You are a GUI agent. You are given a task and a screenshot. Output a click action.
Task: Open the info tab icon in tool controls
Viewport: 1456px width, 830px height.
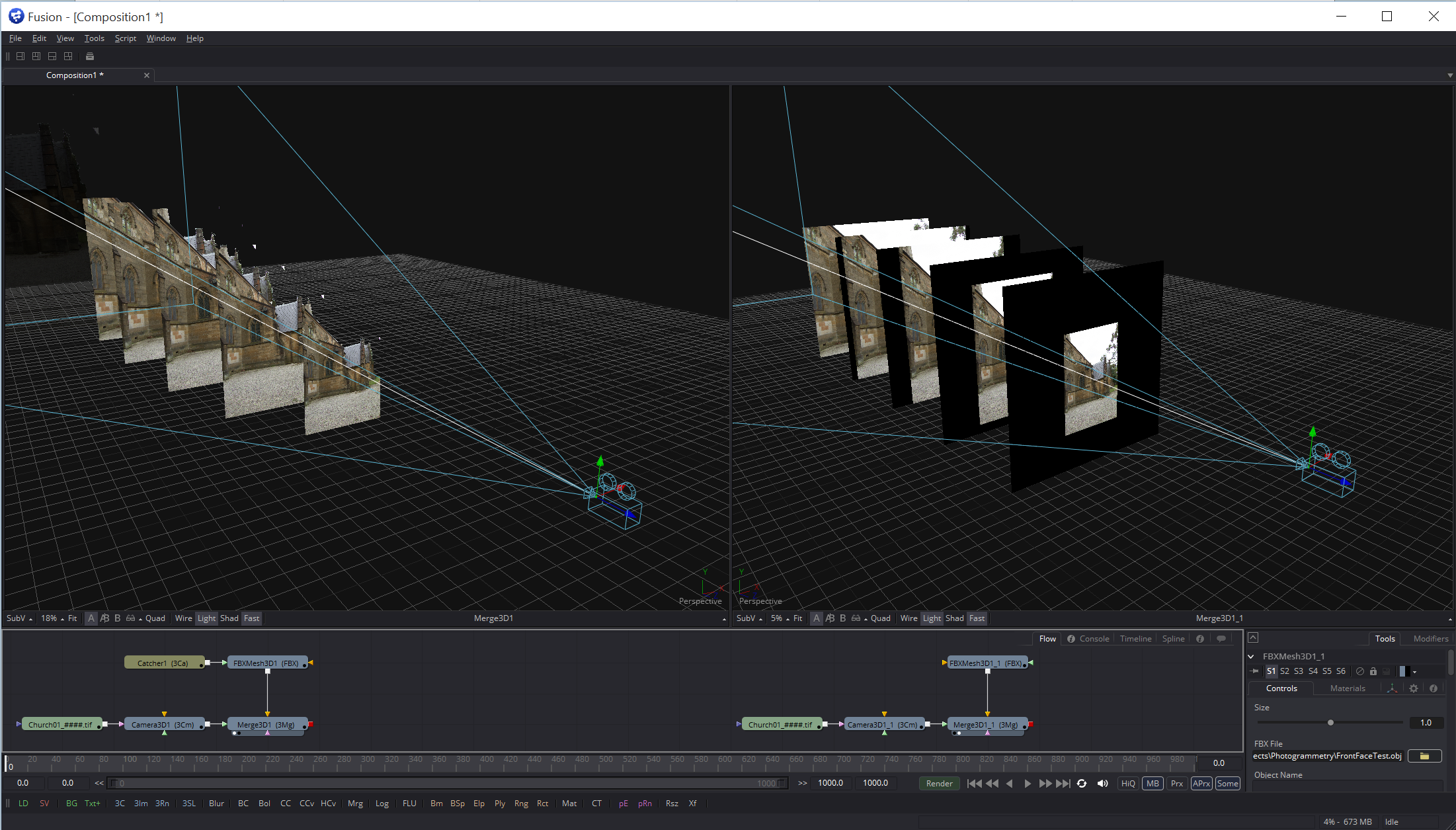[1433, 688]
